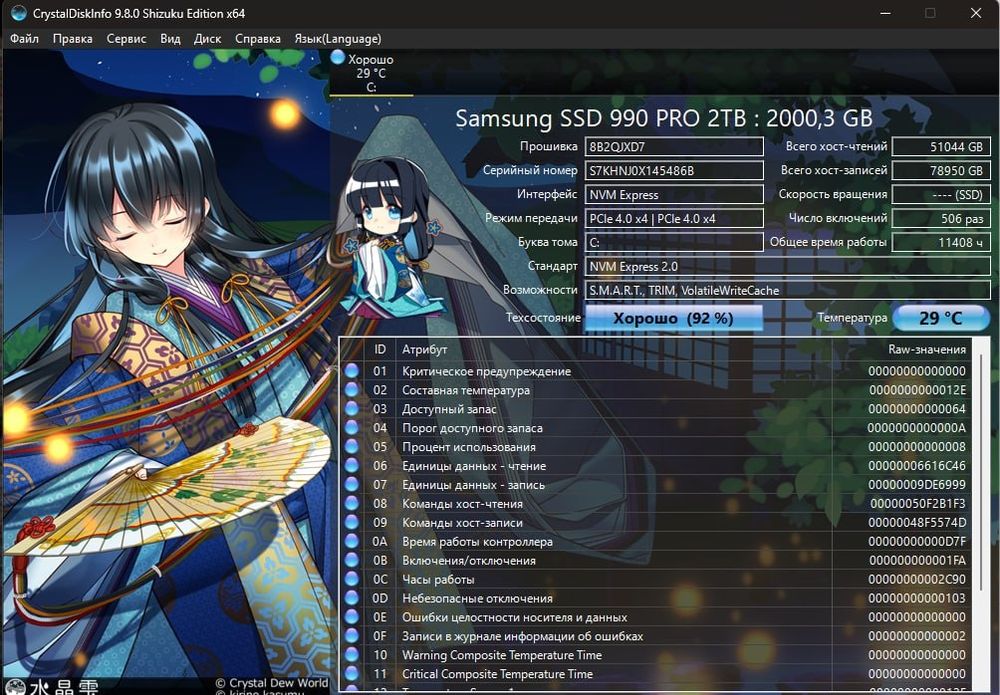Select row Часы работы

tap(658, 579)
